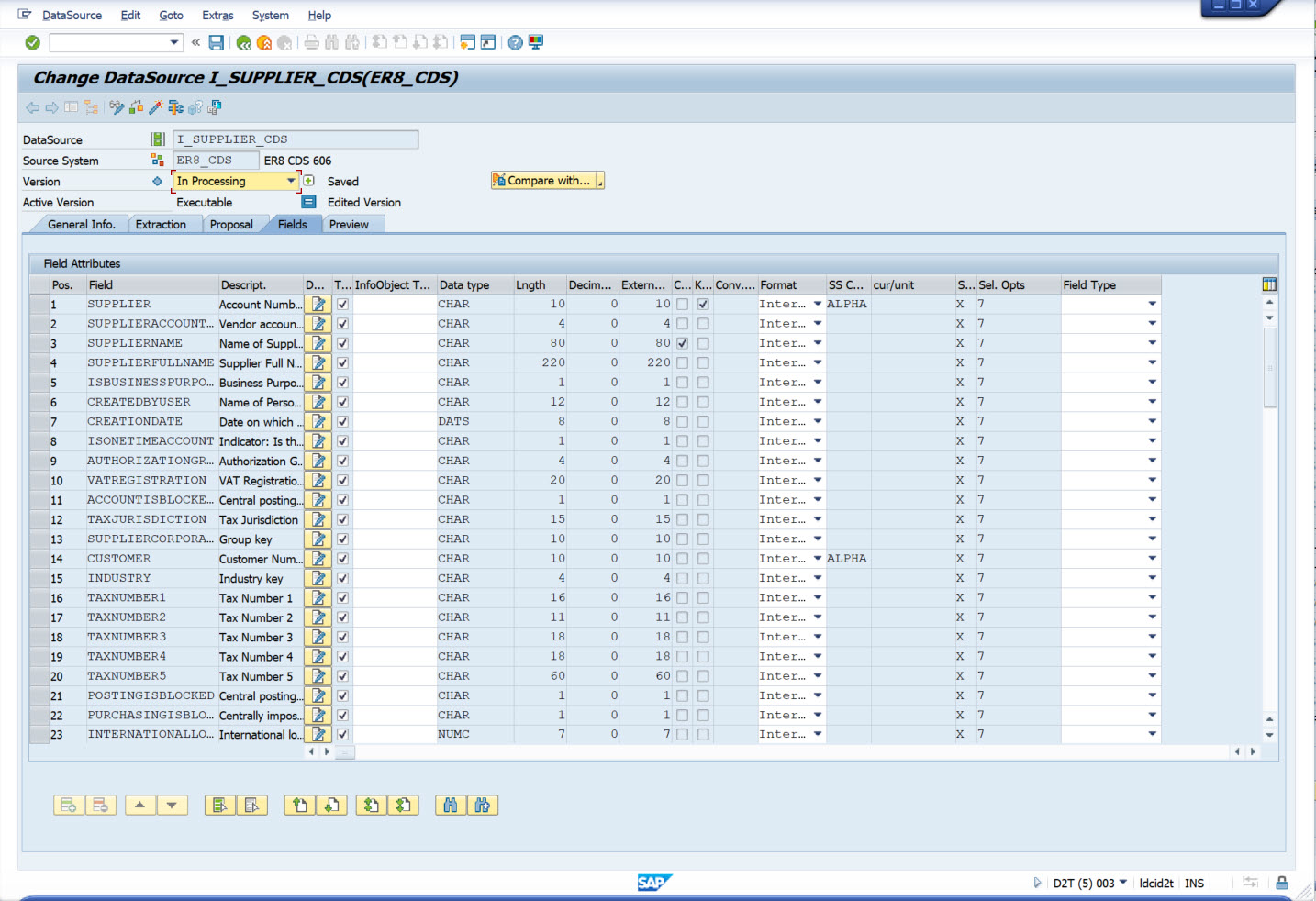Click the Field Type column header
1316x901 pixels.
pyautogui.click(x=1110, y=285)
